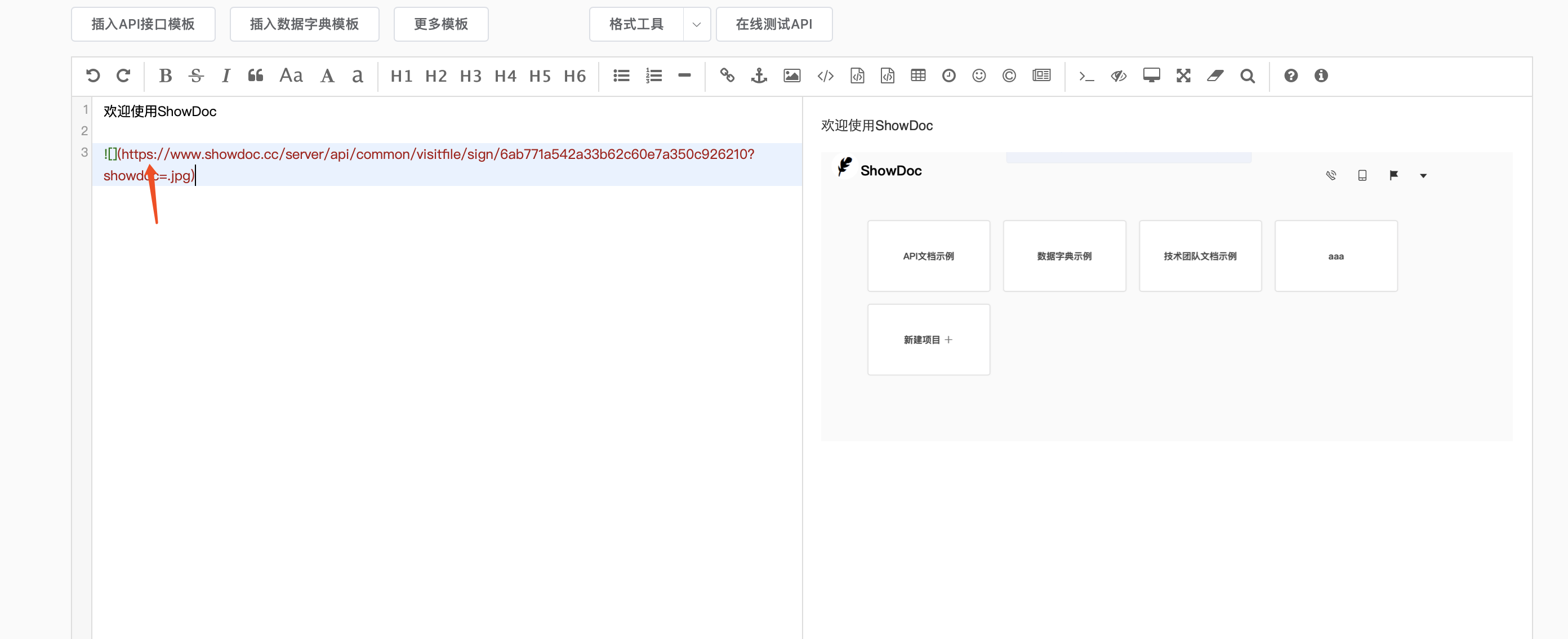This screenshot has width=1568, height=639.
Task: Insert code block file icon
Action: tap(888, 76)
